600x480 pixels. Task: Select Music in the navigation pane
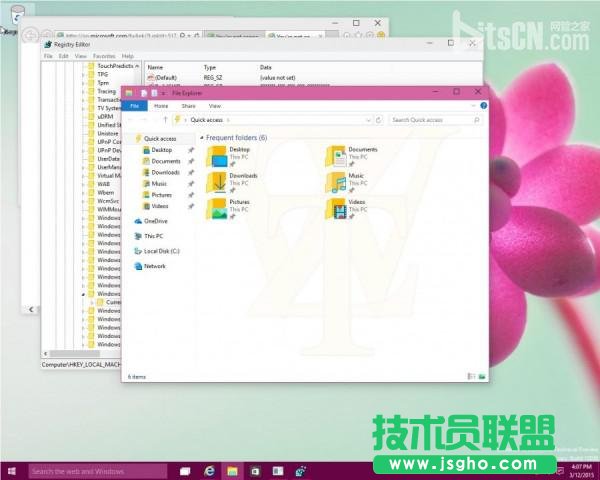click(159, 184)
